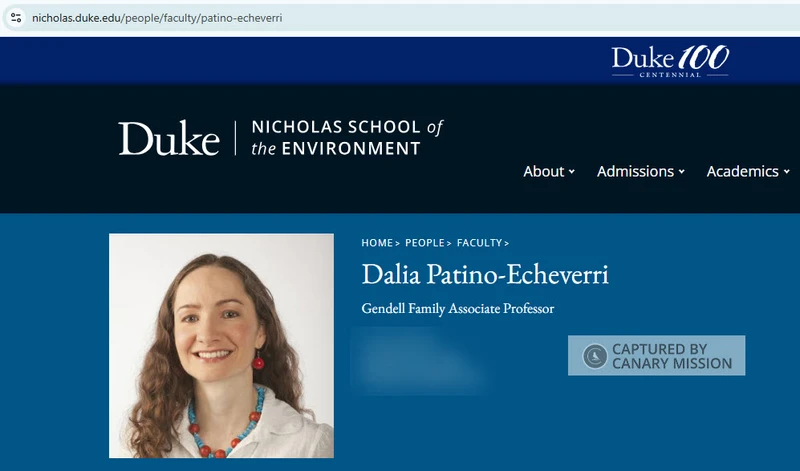
Task: Expand the Admissions menu
Action: pos(641,171)
